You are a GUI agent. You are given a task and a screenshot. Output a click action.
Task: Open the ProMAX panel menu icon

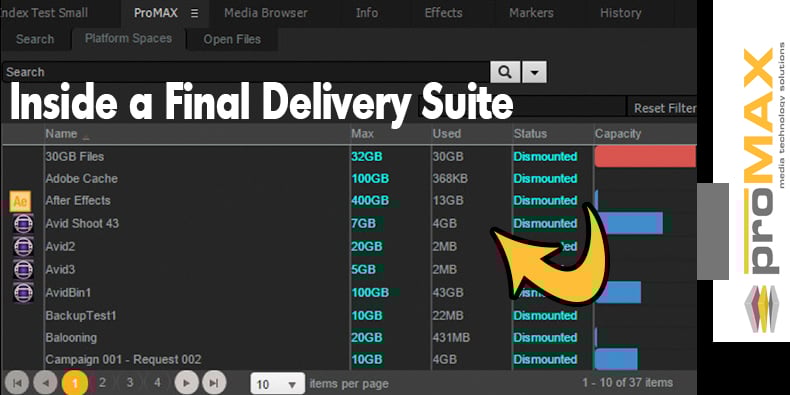coord(194,14)
